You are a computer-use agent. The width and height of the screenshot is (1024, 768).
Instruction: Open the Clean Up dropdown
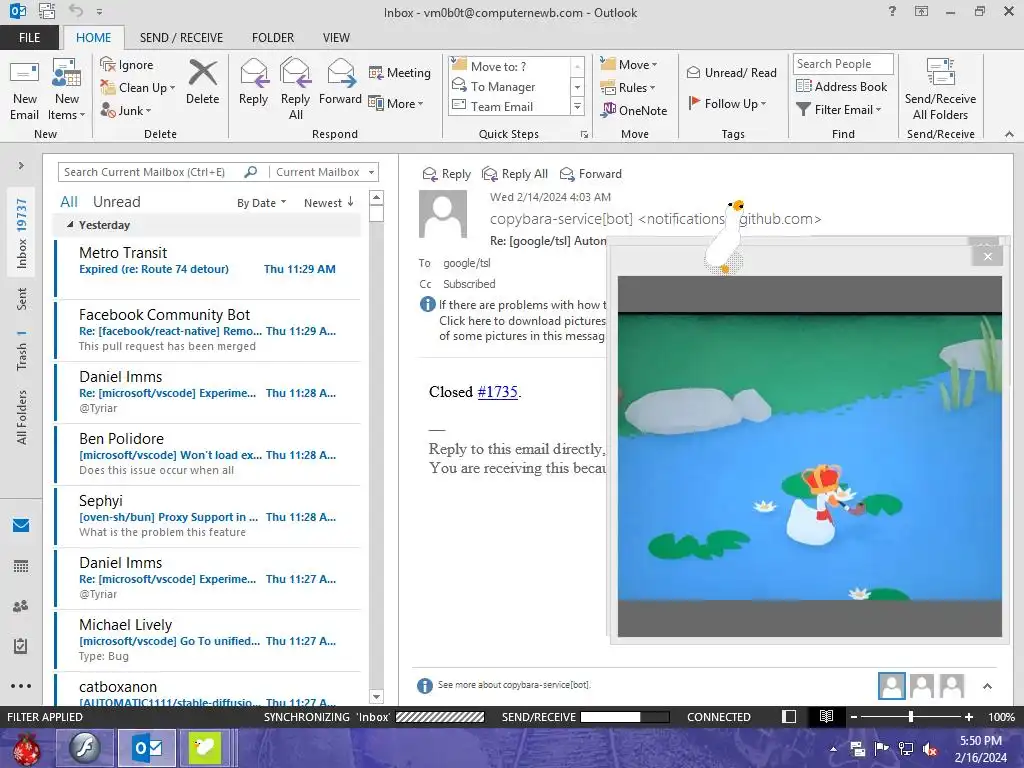click(x=138, y=88)
